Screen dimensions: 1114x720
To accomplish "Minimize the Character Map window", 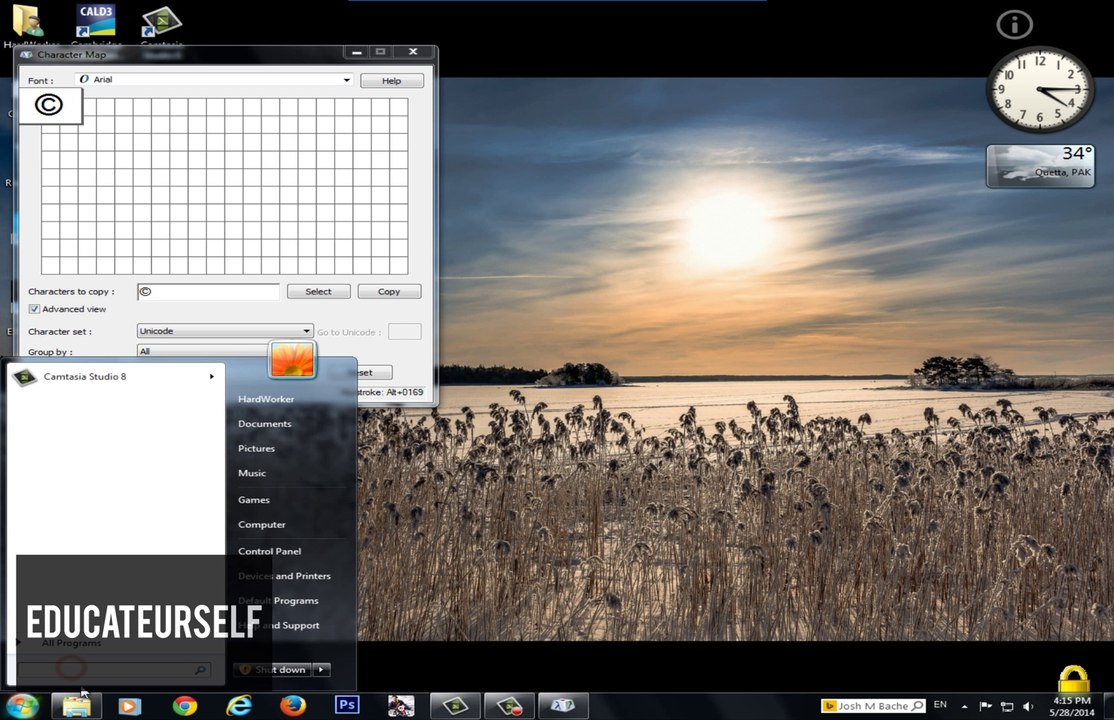I will click(357, 52).
